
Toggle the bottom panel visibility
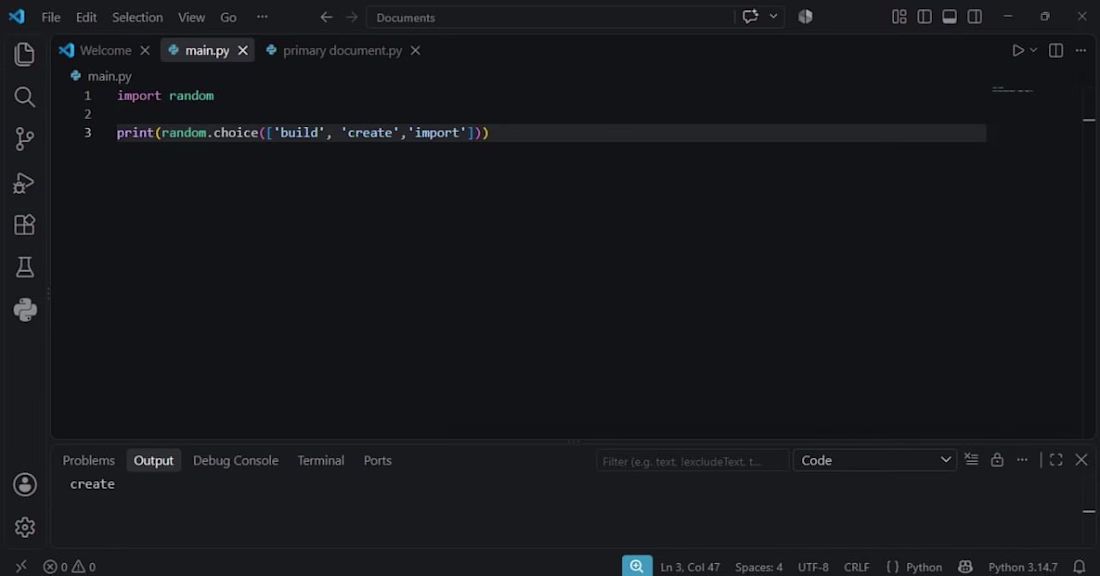[949, 17]
